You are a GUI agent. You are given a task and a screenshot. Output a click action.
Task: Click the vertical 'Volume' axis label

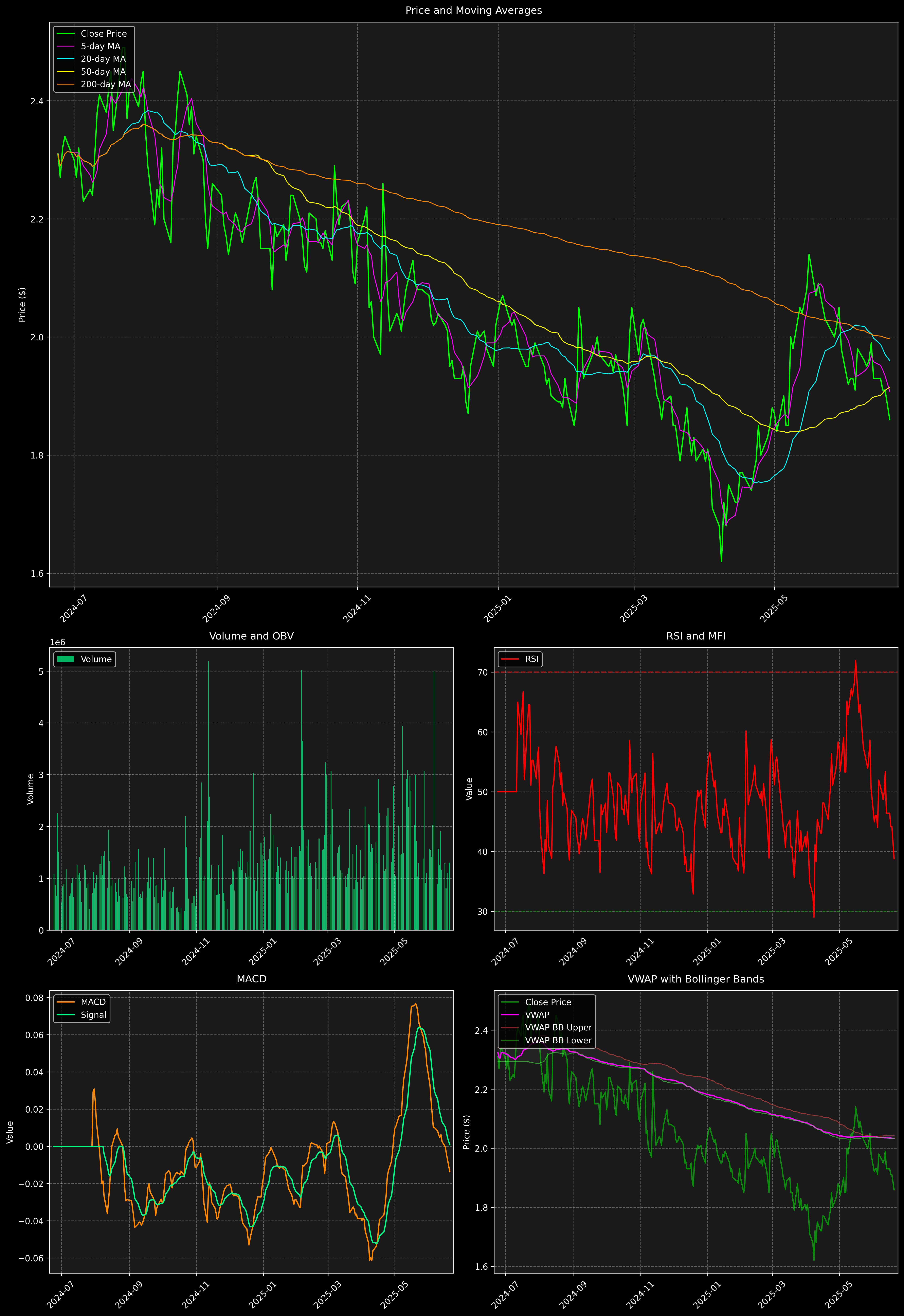[31, 789]
